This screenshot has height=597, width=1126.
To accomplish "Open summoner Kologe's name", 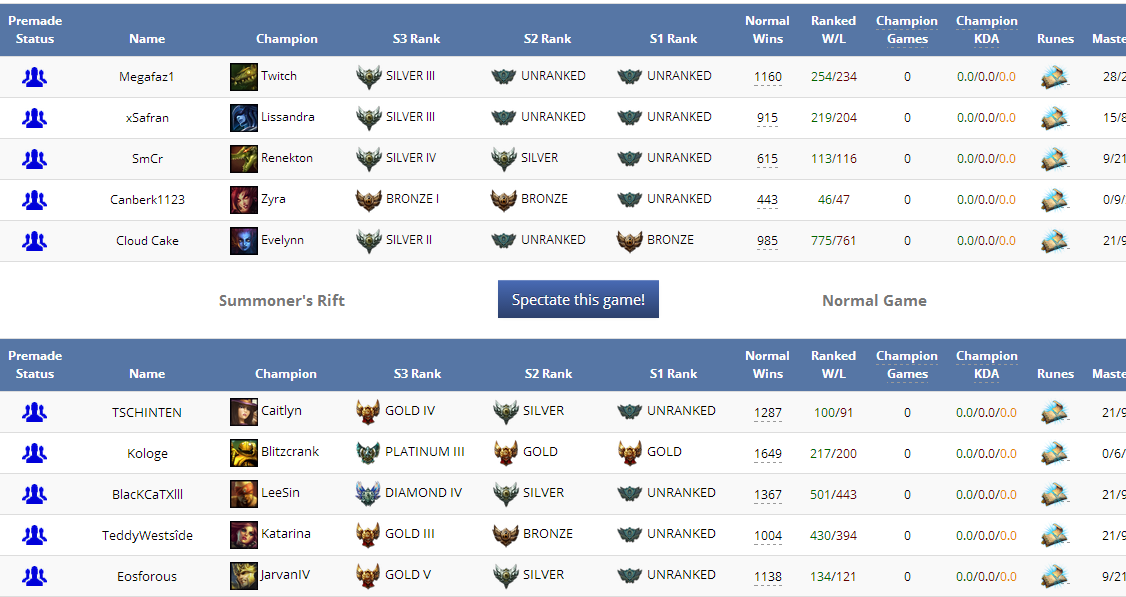I will click(x=147, y=453).
